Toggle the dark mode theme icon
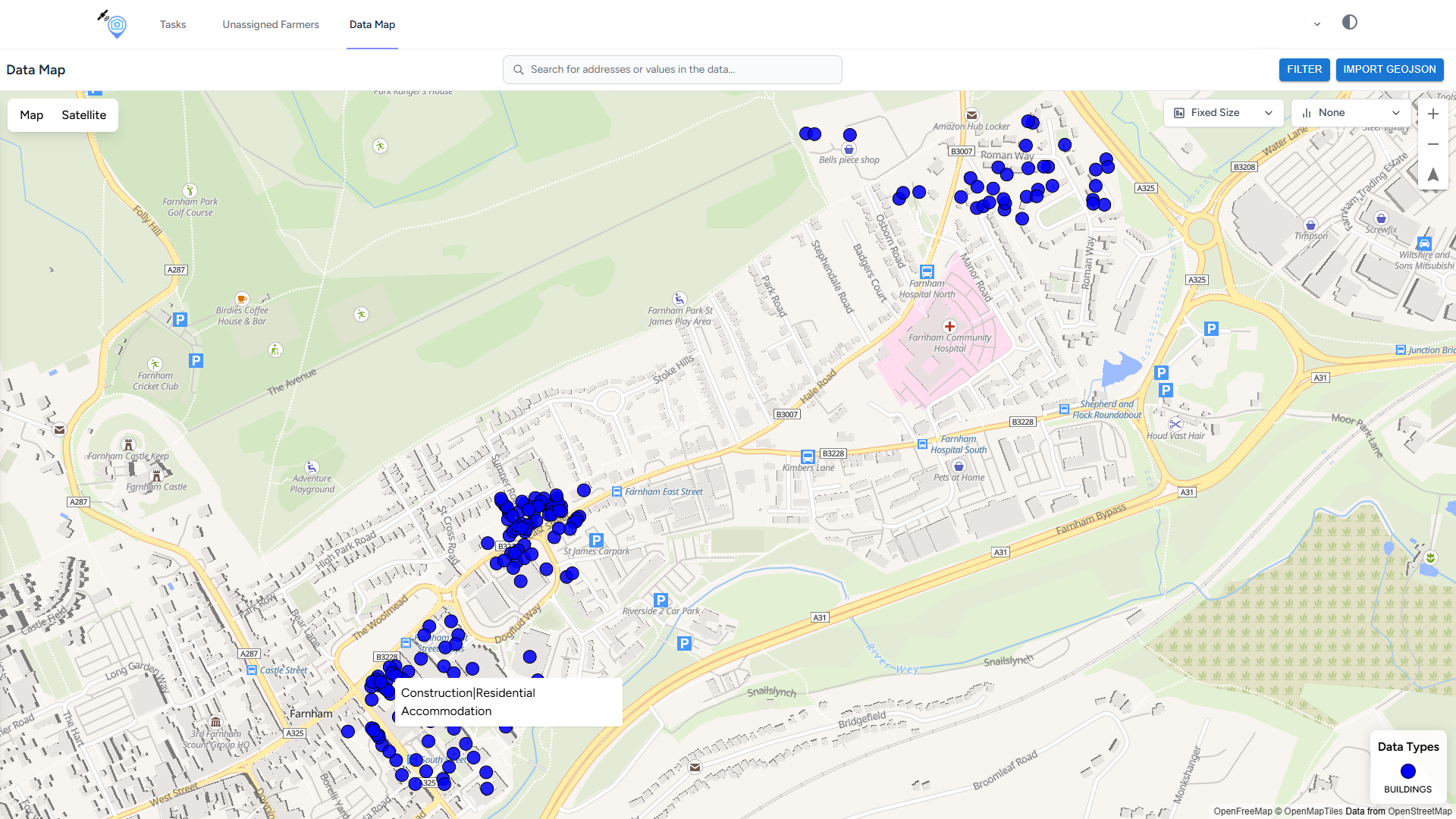 pos(1349,23)
